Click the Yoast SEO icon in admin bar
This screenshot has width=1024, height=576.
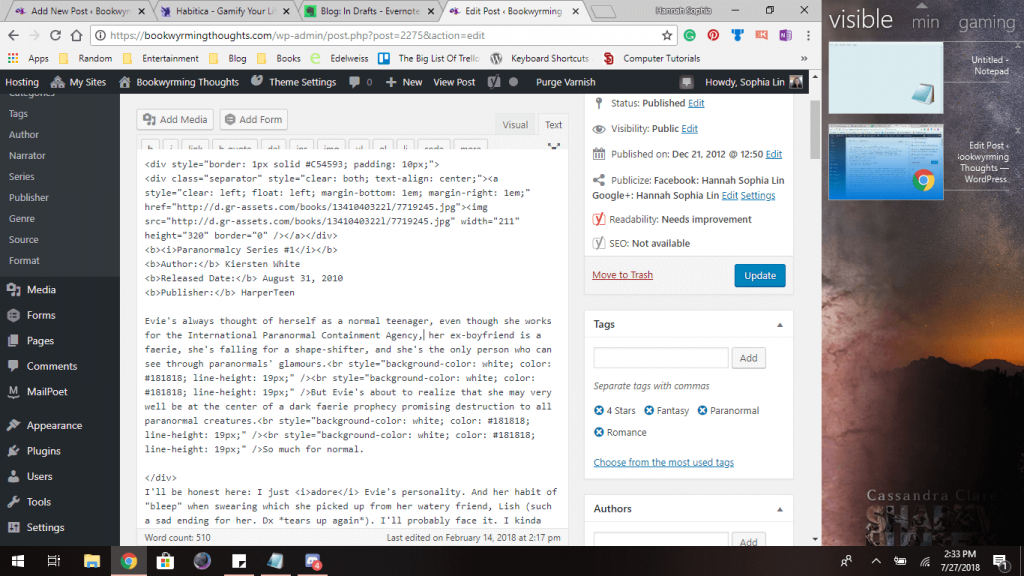[495, 82]
